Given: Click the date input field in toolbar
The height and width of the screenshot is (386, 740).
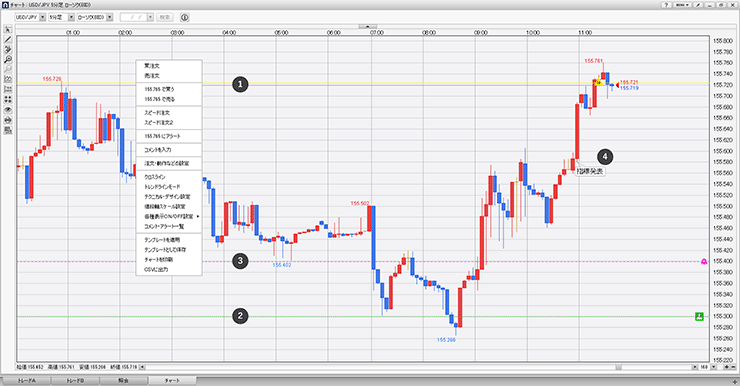Looking at the screenshot, I should point(137,17).
